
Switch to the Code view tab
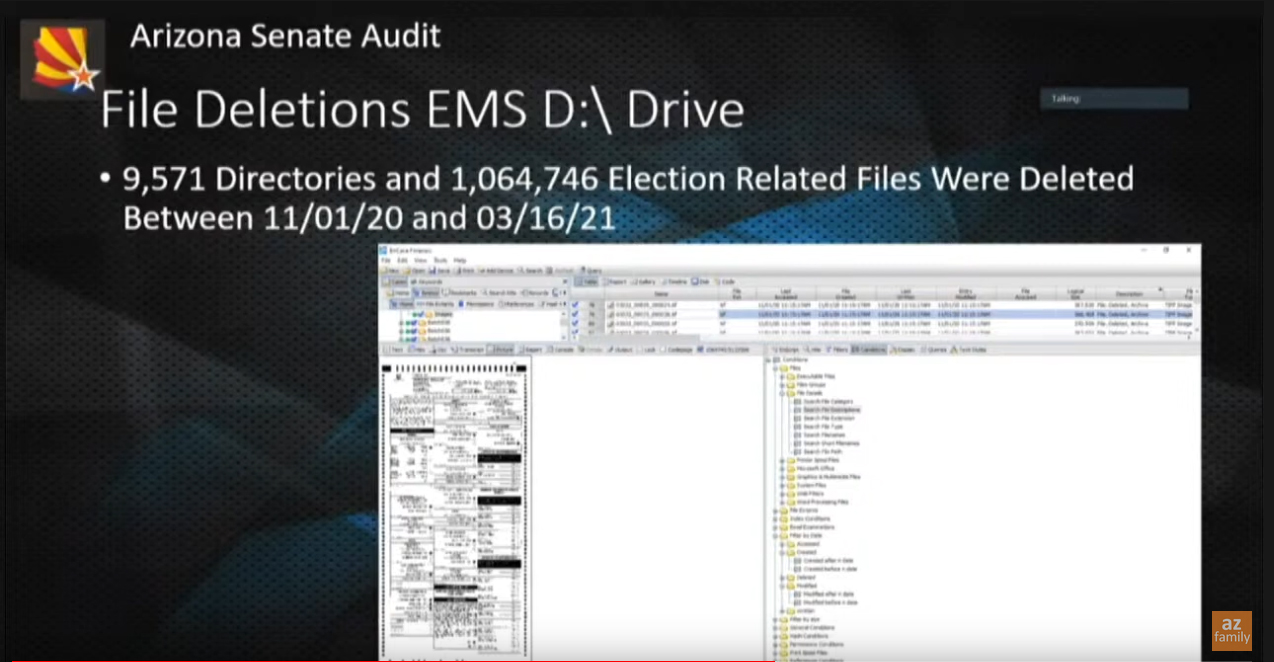[725, 282]
